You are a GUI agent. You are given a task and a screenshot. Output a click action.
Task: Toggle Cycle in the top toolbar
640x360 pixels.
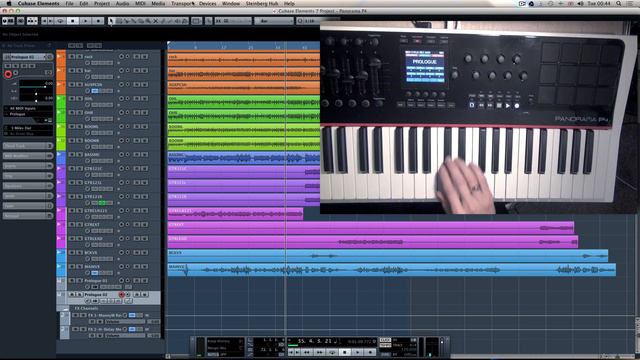[60, 21]
